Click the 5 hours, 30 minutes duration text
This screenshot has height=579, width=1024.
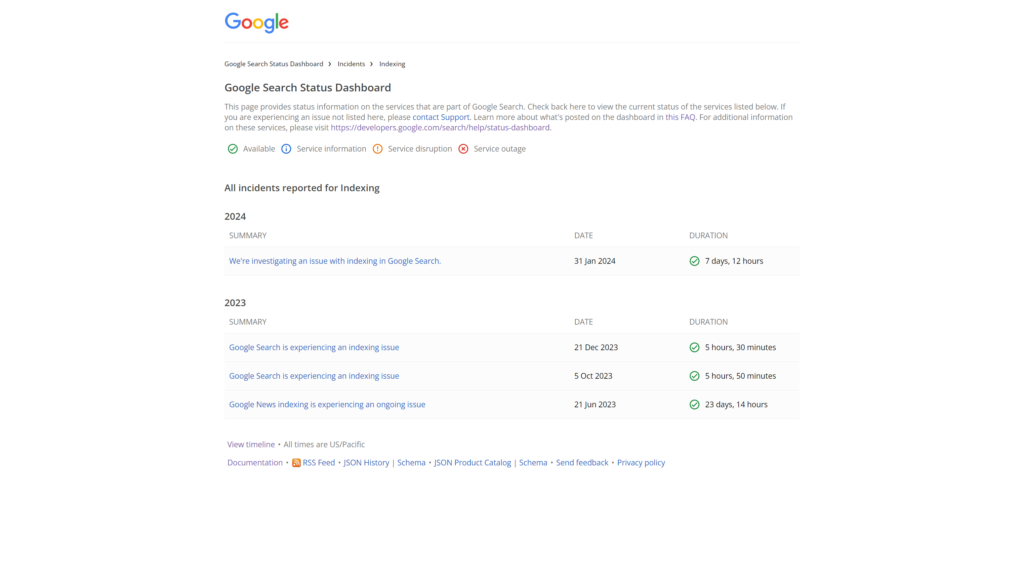coord(741,347)
